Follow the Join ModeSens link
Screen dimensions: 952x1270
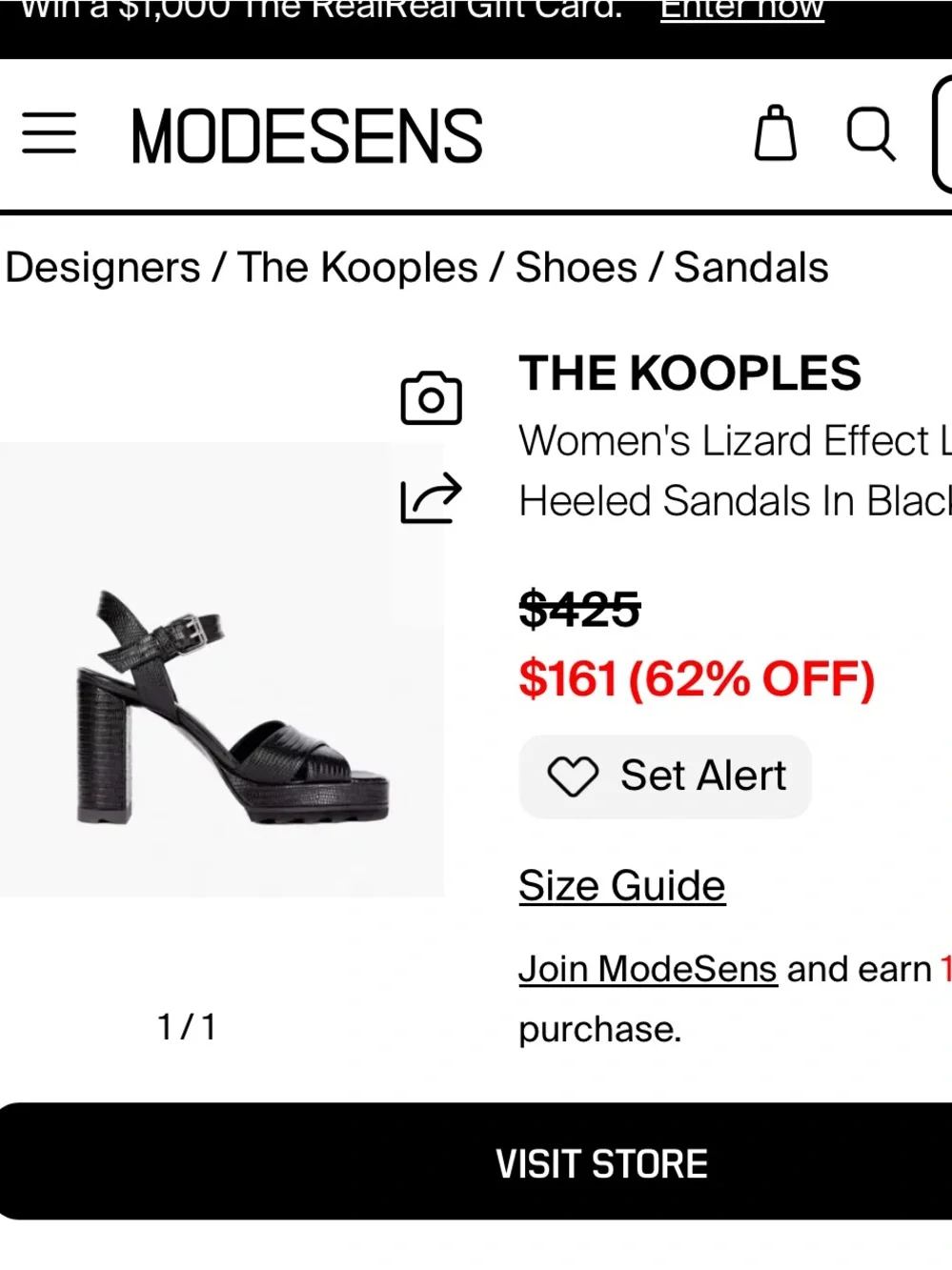[x=648, y=969]
